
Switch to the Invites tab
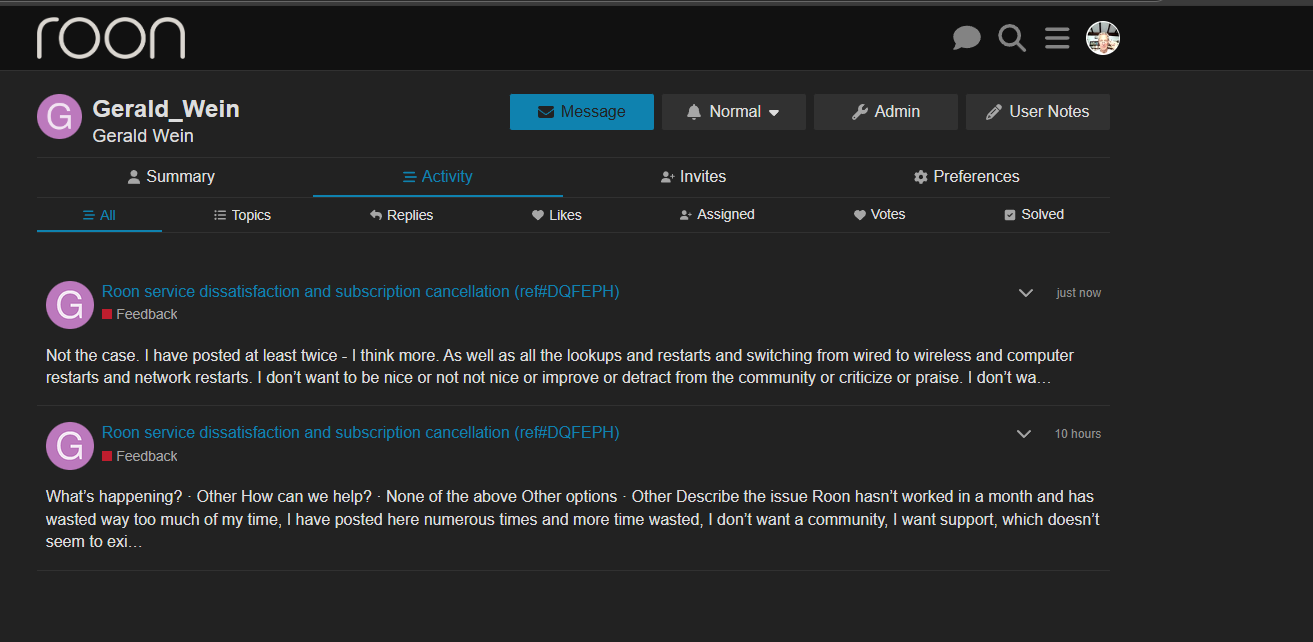694,177
